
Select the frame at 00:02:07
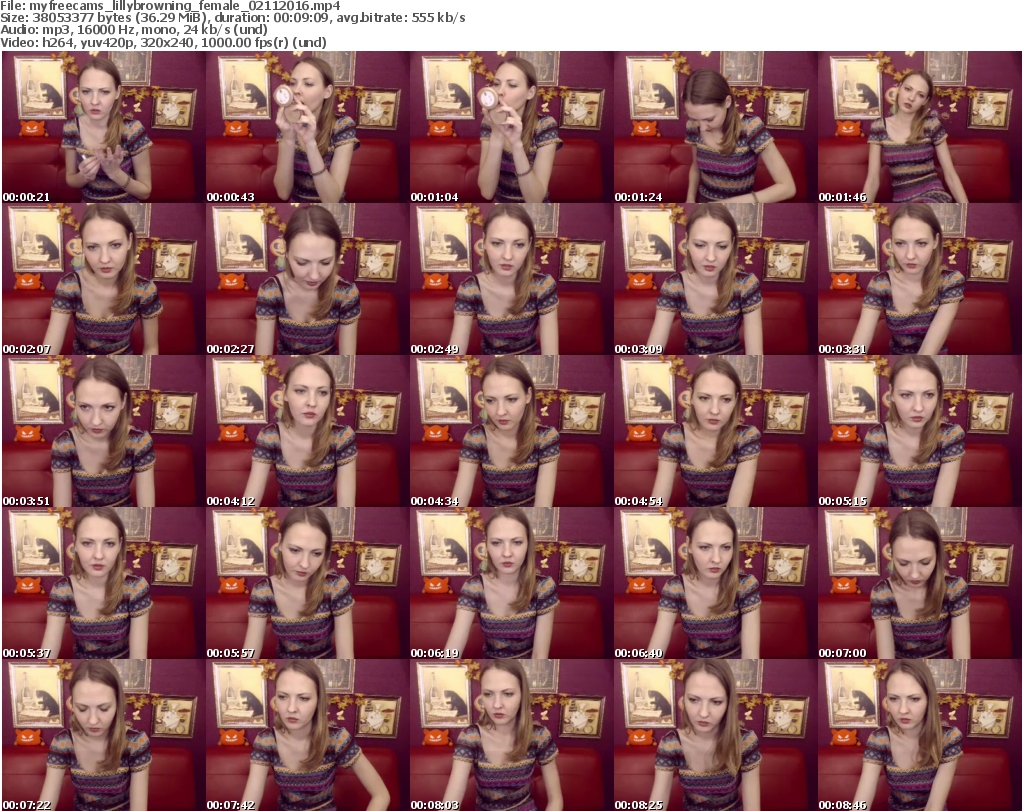103,279
